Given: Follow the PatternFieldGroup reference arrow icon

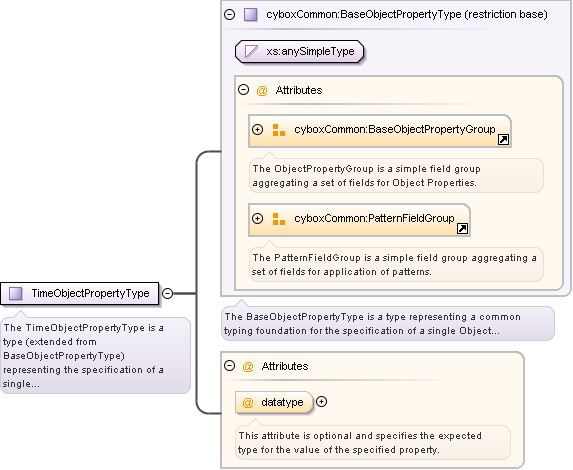Looking at the screenshot, I should click(462, 228).
